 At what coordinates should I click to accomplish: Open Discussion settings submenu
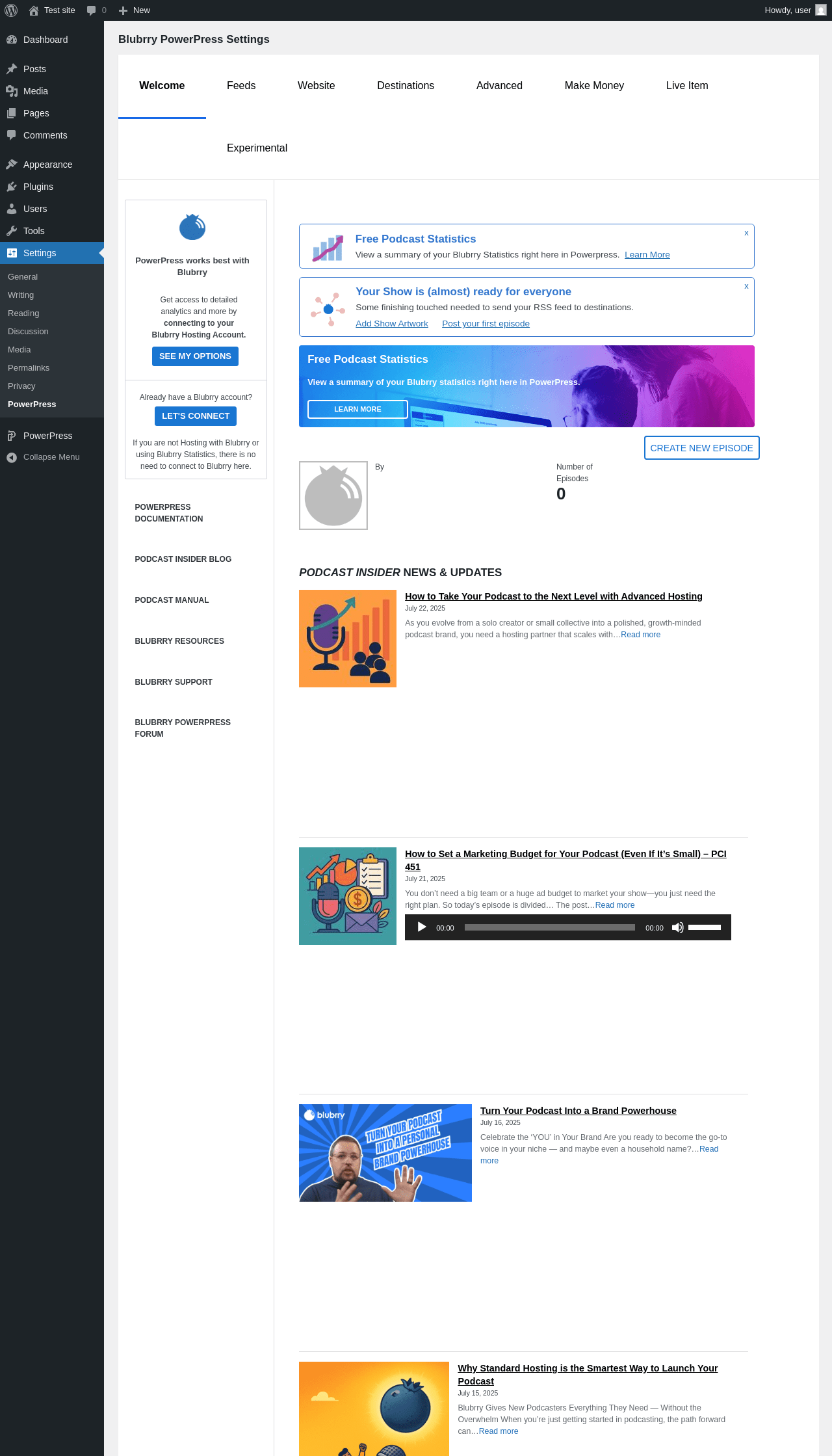(28, 332)
